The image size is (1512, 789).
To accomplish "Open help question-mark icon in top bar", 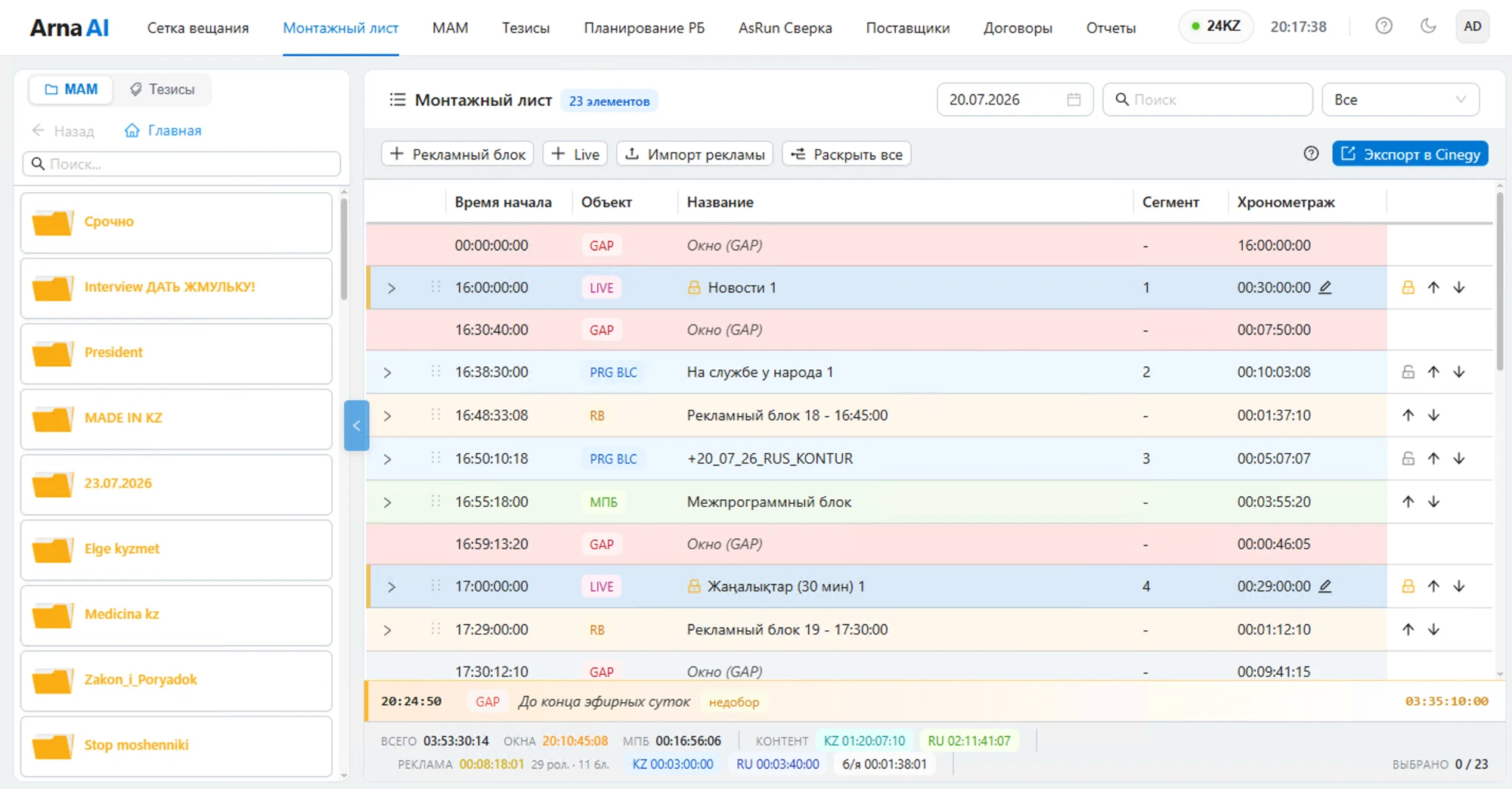I will pos(1383,26).
